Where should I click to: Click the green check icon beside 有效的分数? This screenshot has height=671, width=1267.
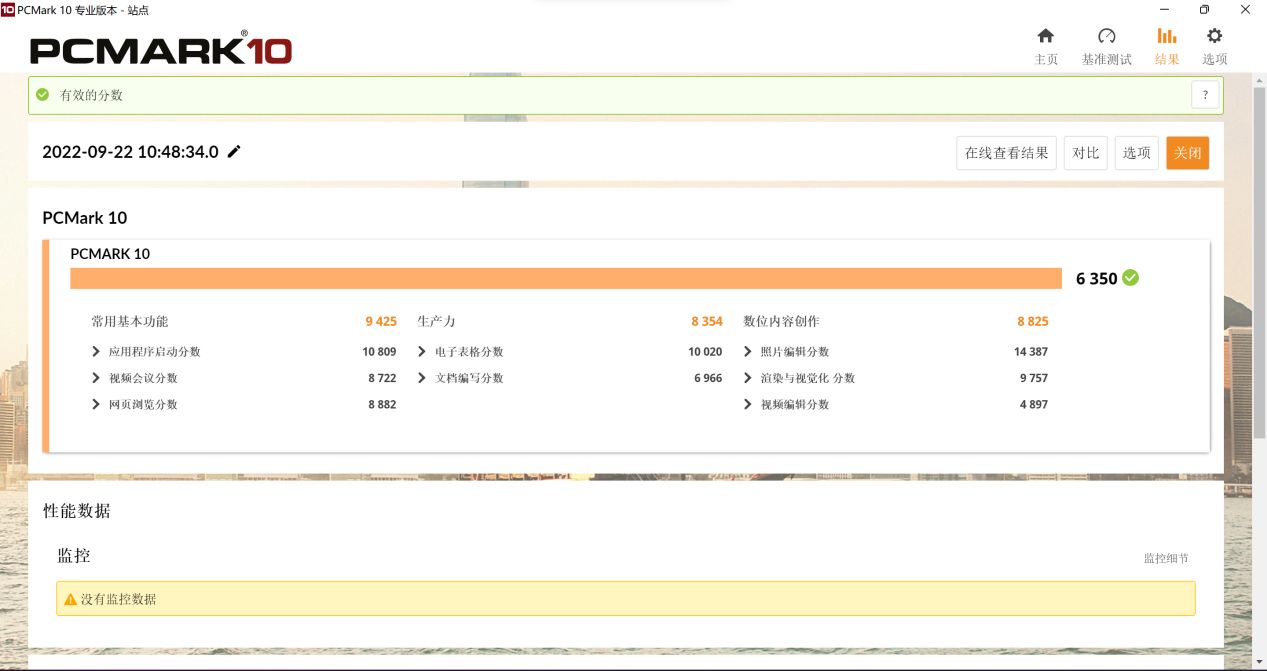pos(43,95)
